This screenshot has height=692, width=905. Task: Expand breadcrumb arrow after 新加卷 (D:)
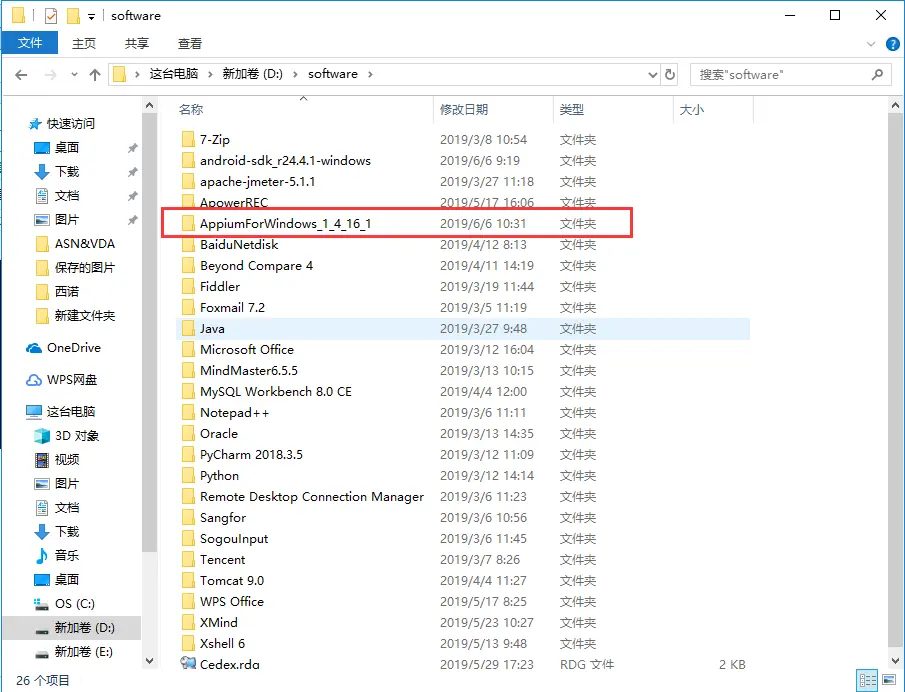coord(295,74)
